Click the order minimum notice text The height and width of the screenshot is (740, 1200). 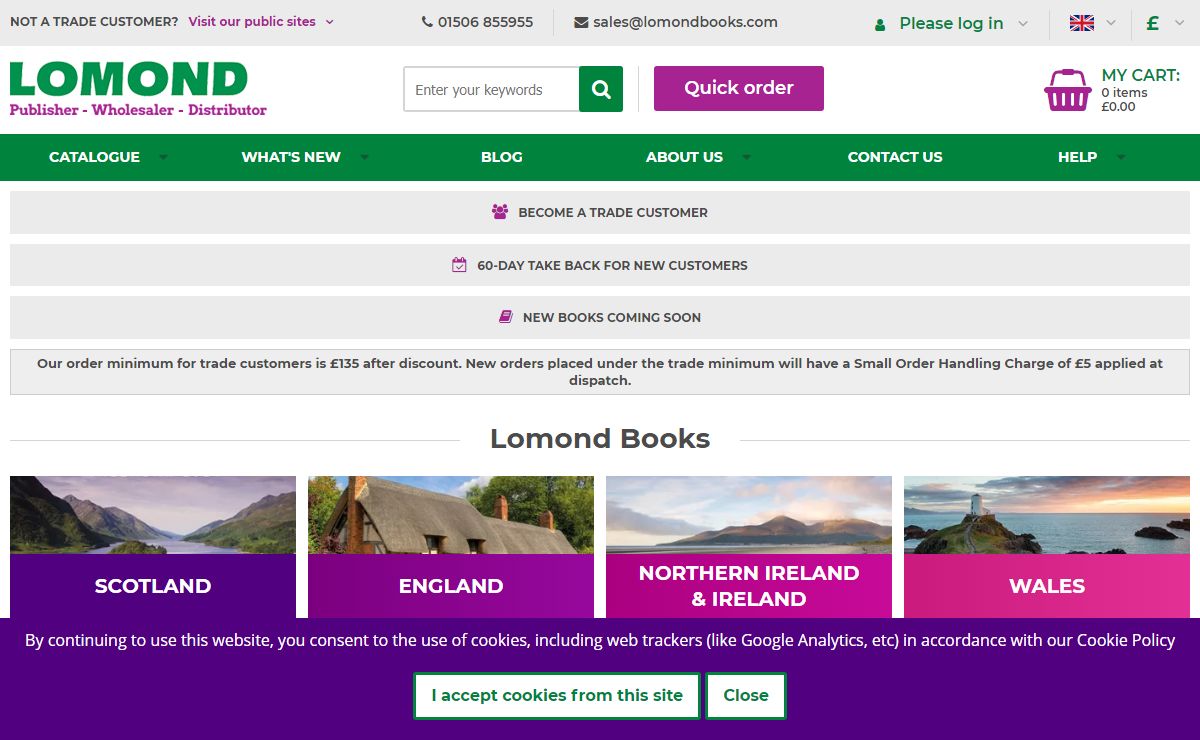point(600,372)
